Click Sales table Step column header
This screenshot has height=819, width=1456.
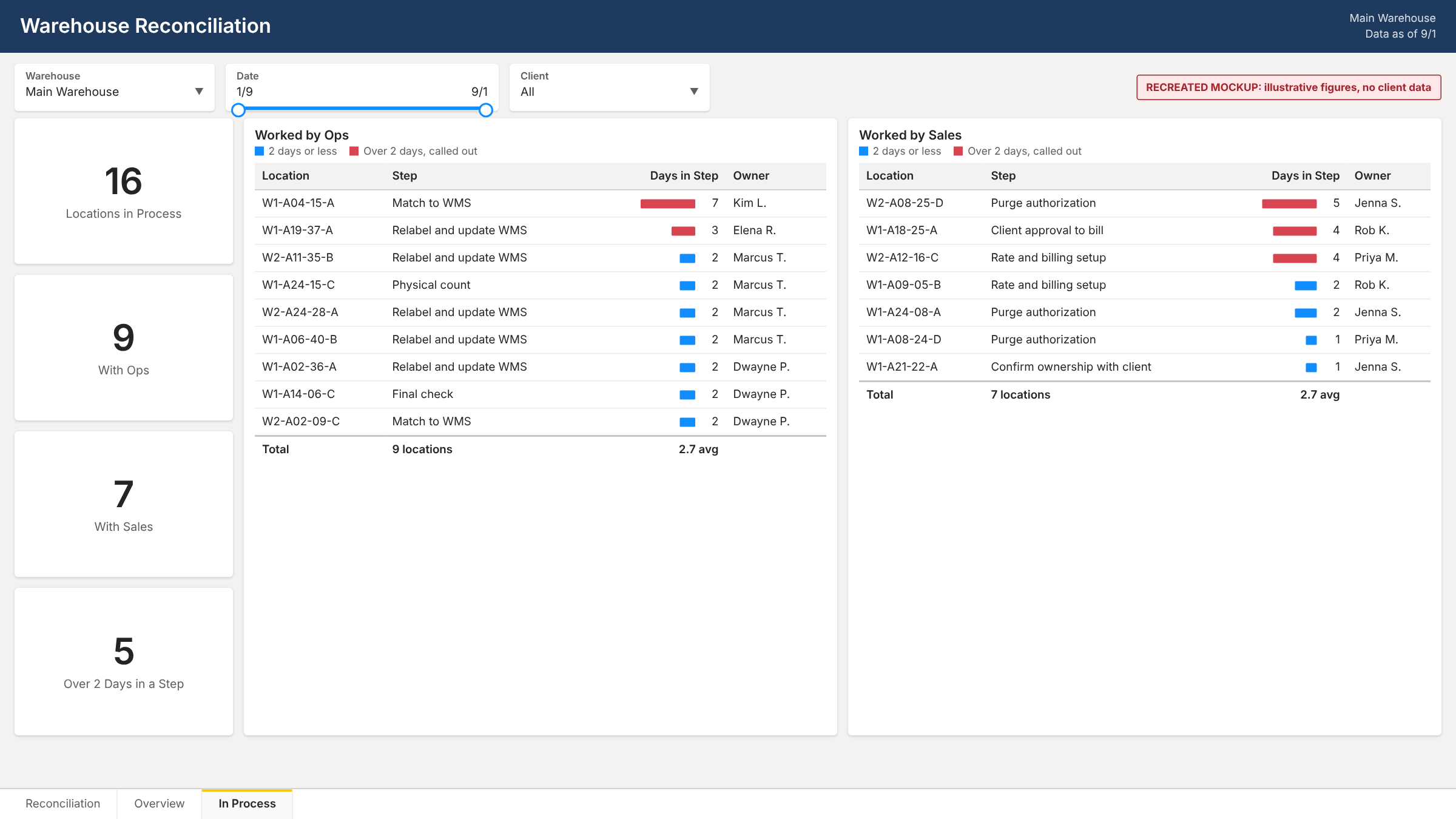pyautogui.click(x=1003, y=175)
